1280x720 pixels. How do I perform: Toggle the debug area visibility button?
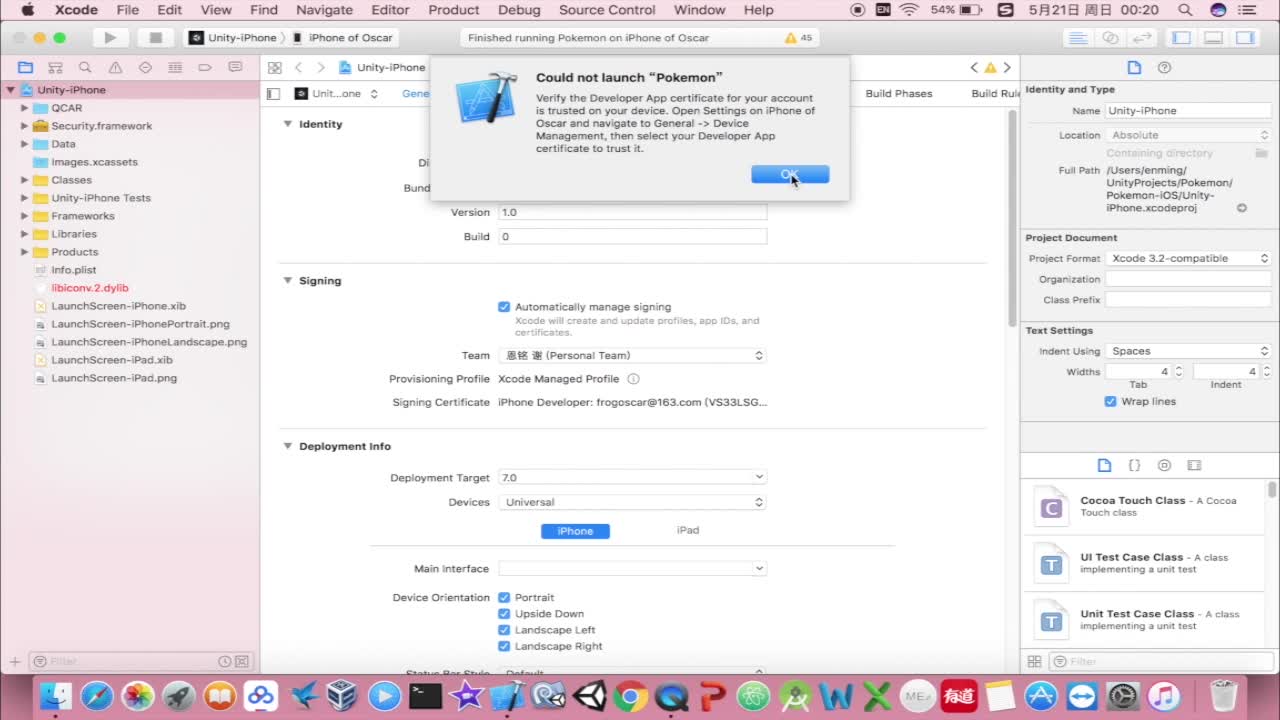[1213, 38]
